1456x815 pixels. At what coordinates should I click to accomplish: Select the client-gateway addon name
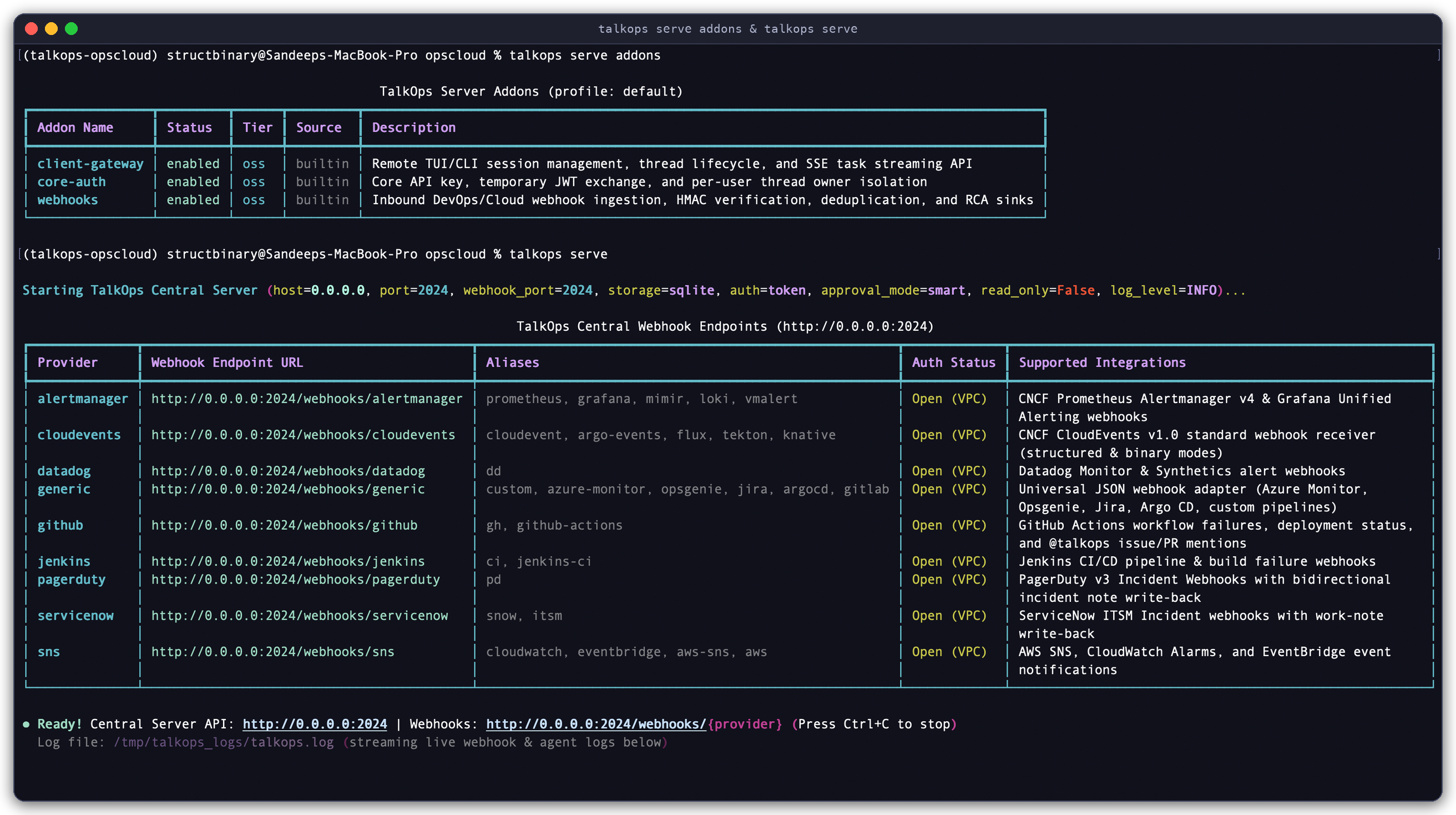pos(90,164)
